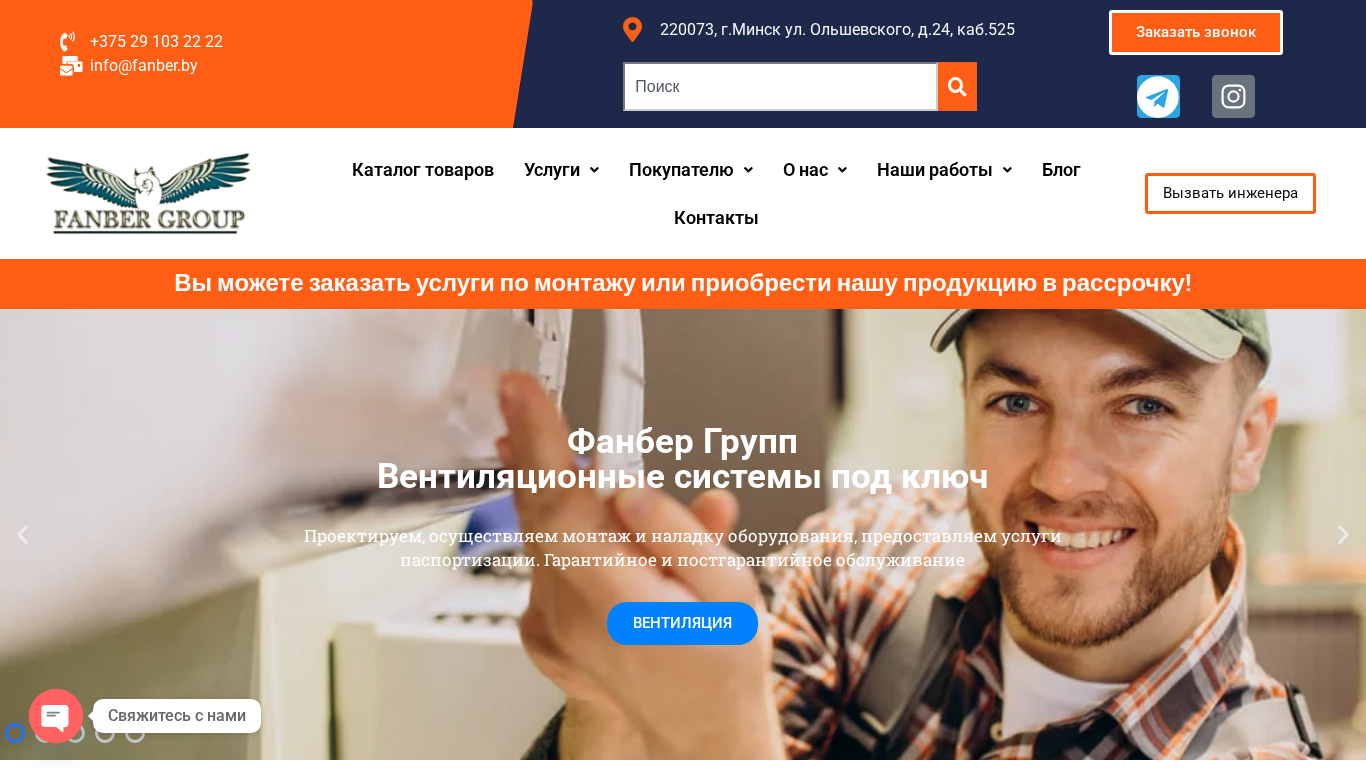The height and width of the screenshot is (768, 1366).
Task: Go to next slide with right arrow
Action: click(x=1343, y=535)
